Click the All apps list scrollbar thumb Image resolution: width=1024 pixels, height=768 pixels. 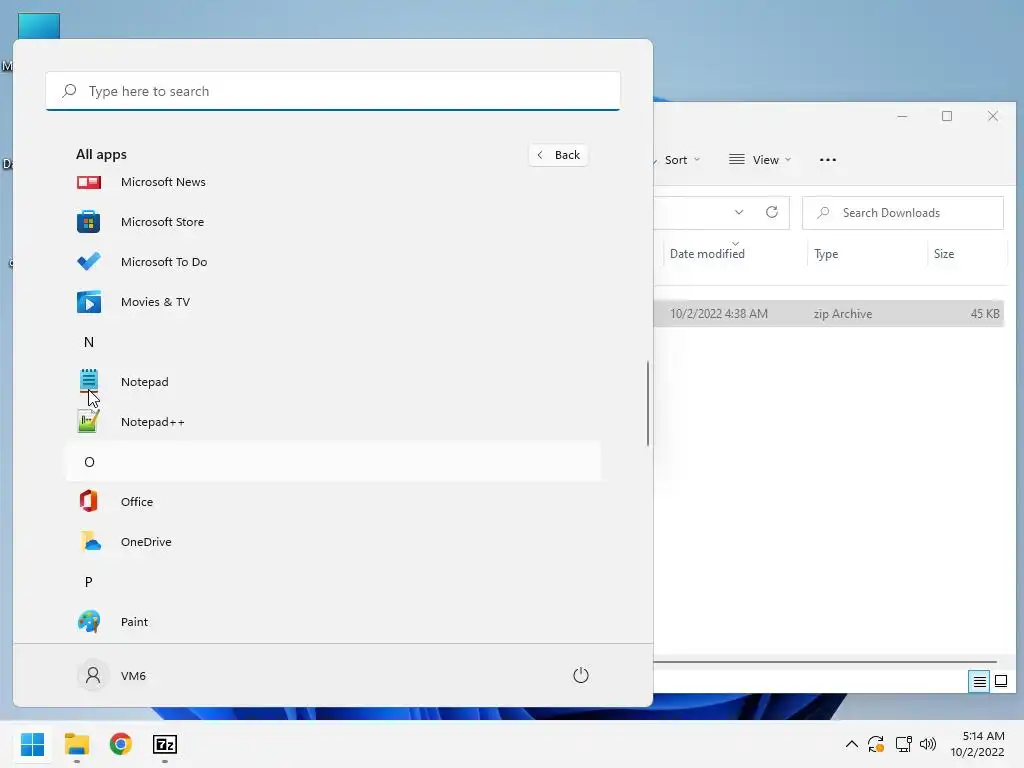(648, 403)
